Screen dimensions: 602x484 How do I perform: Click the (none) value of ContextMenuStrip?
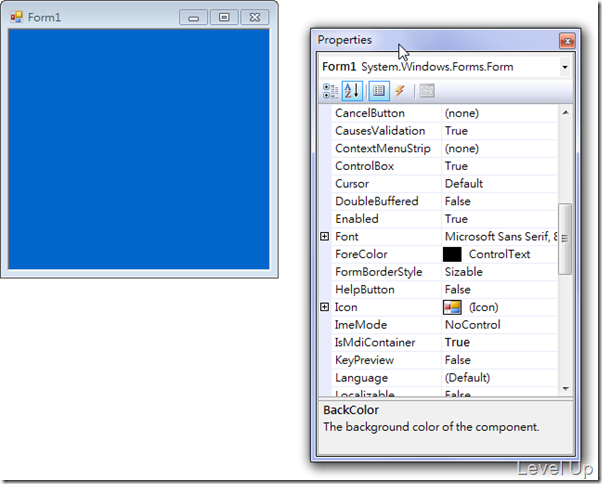point(462,149)
